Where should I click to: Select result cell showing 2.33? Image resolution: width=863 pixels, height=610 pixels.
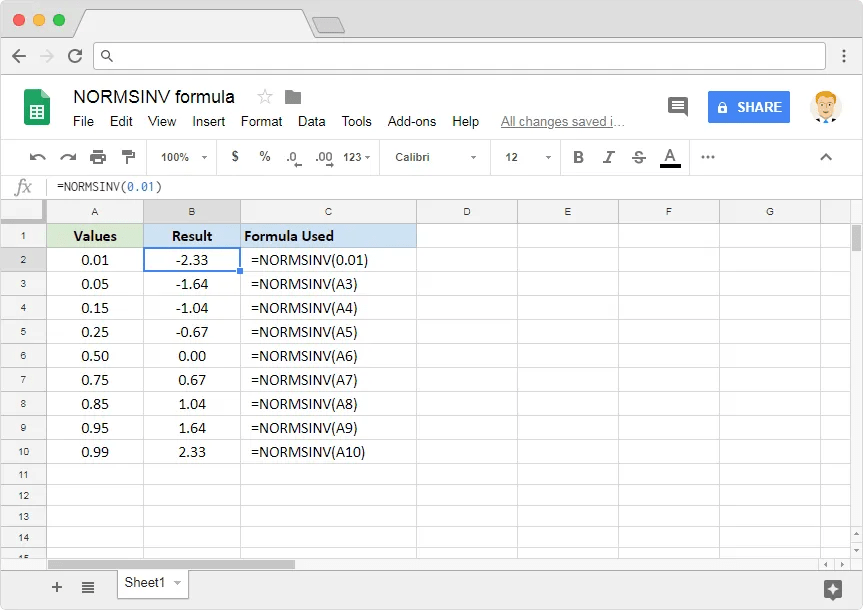pos(192,452)
